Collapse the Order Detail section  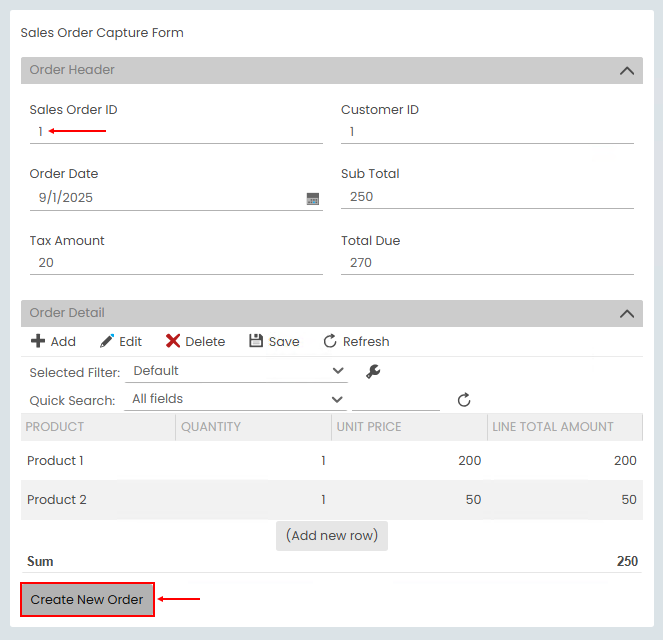(x=627, y=314)
